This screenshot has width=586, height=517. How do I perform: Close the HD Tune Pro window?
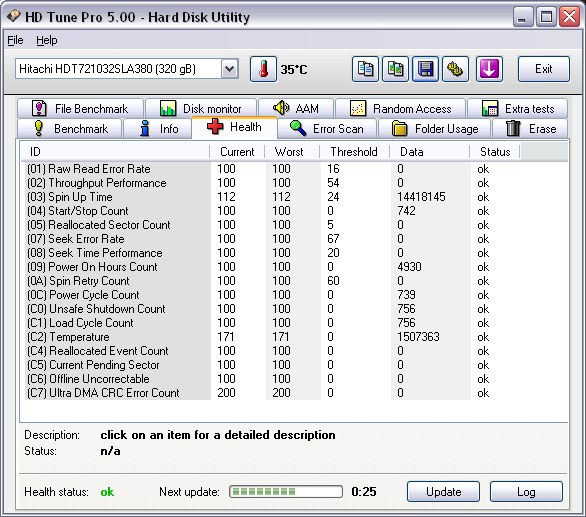(569, 17)
